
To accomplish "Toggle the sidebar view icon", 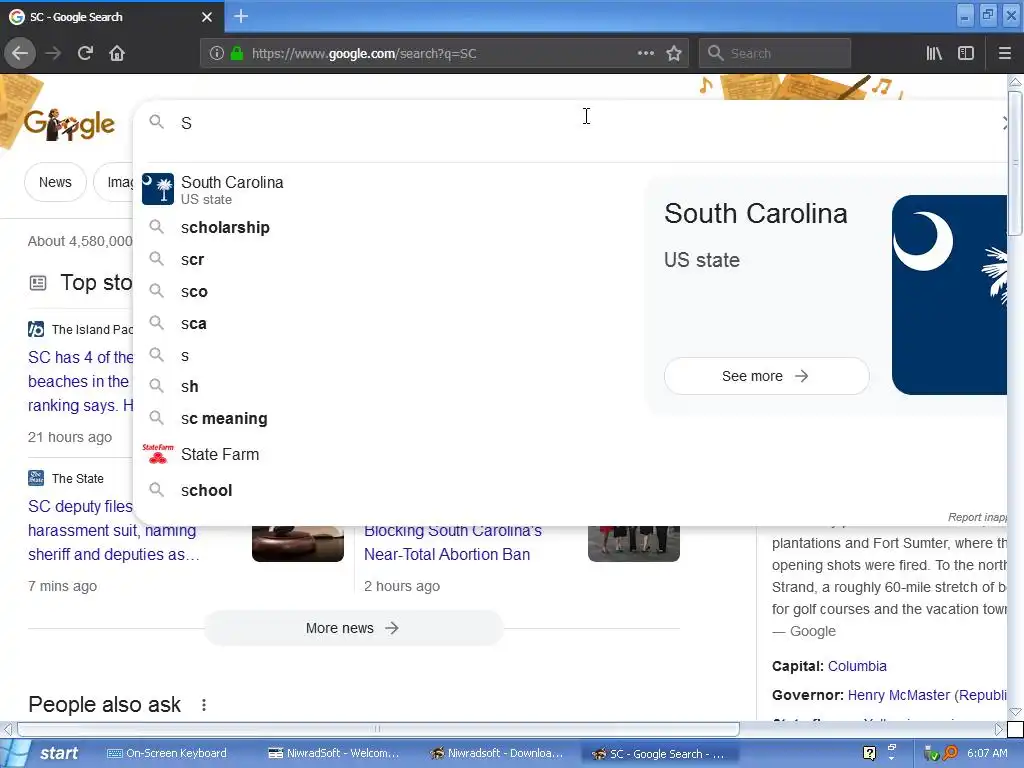I will [966, 53].
